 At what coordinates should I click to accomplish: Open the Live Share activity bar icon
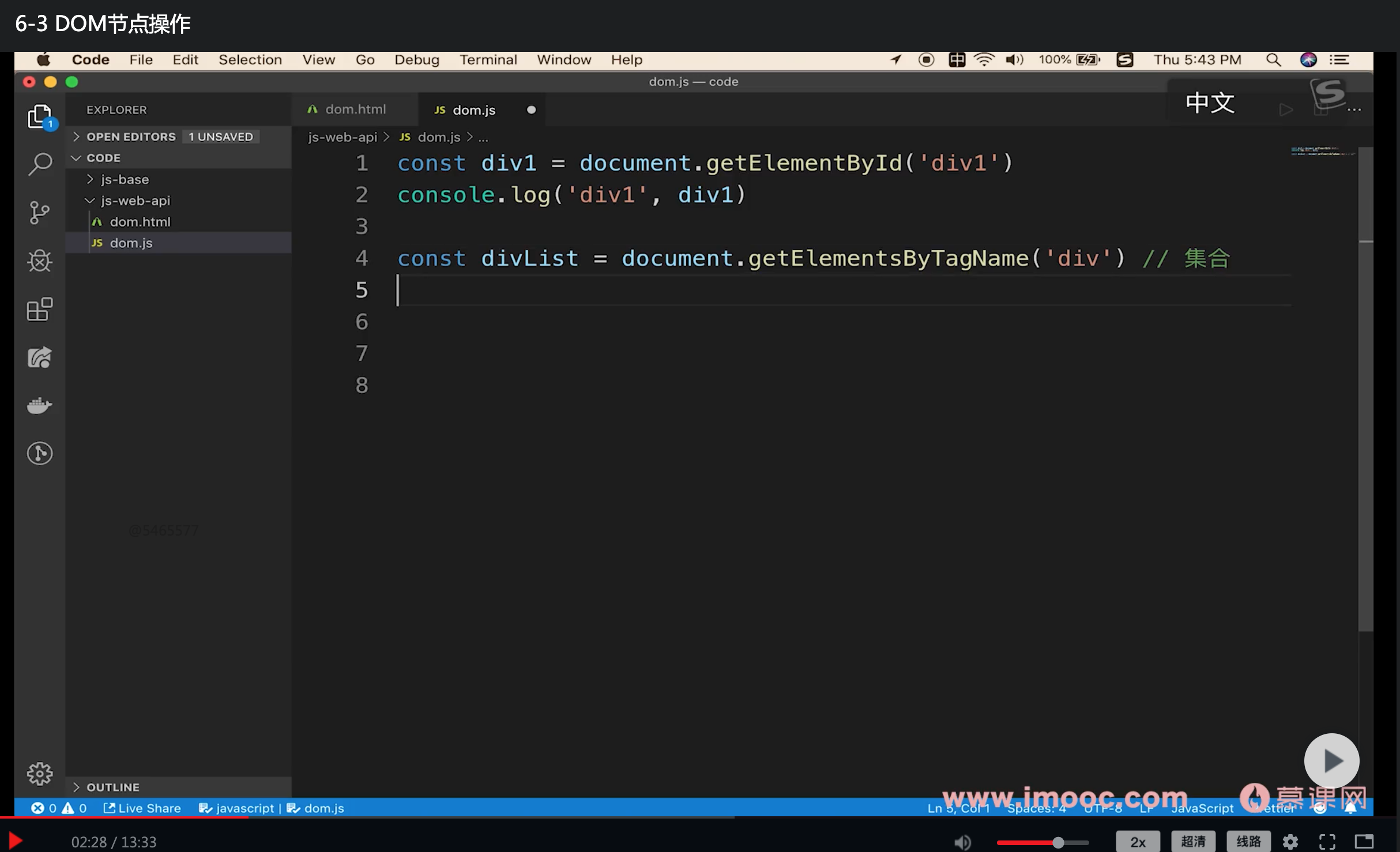(40, 358)
